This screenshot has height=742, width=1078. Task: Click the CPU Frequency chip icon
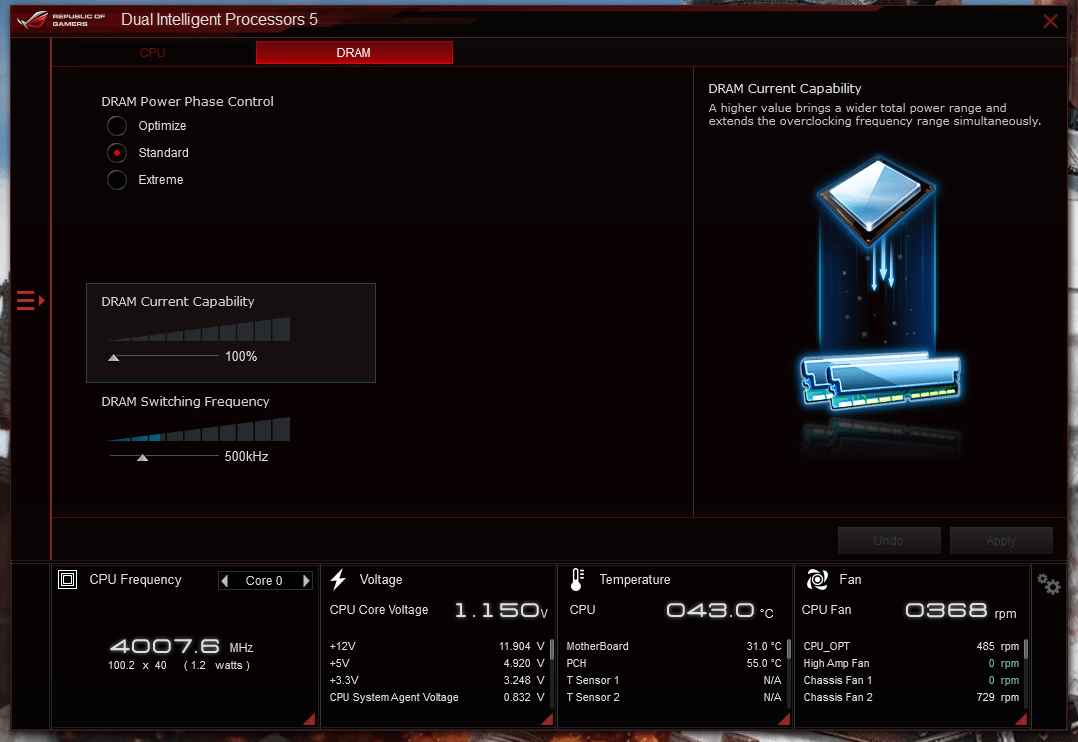67,580
